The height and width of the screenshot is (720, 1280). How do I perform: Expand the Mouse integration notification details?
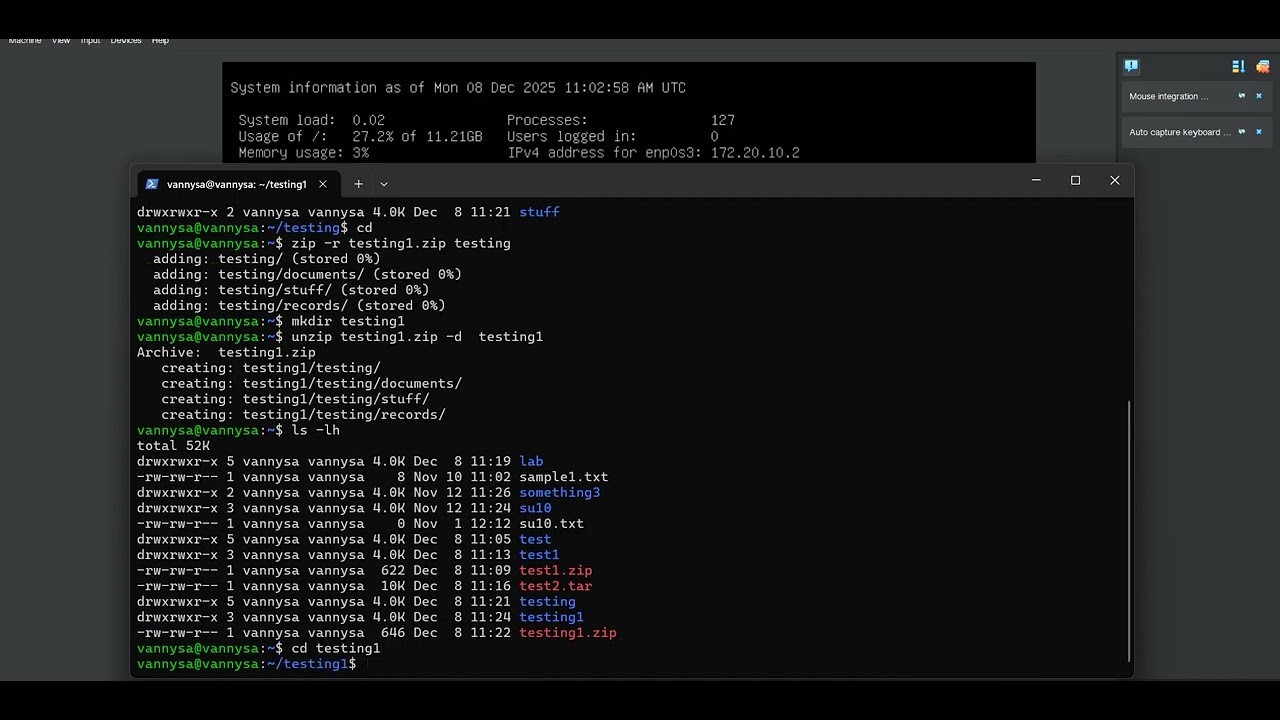tap(1242, 96)
